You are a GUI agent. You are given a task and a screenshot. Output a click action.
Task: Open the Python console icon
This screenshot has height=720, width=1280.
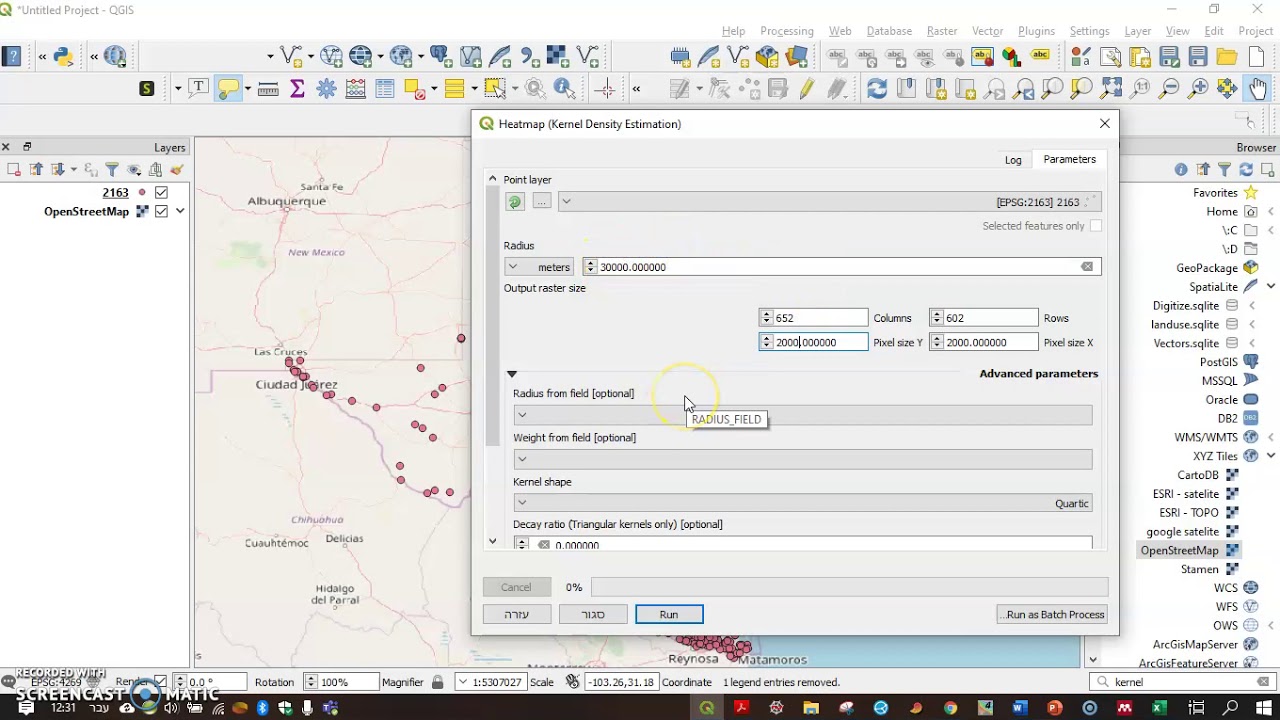63,57
